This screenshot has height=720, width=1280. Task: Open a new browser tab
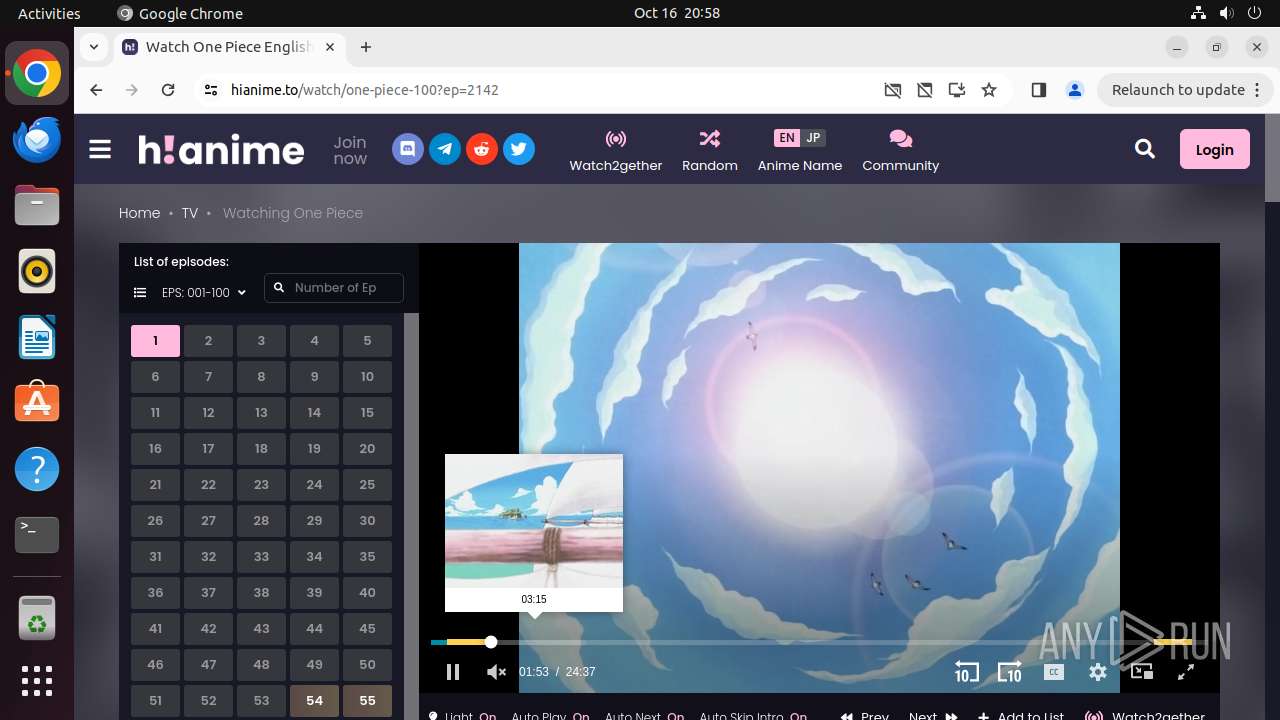(x=366, y=47)
